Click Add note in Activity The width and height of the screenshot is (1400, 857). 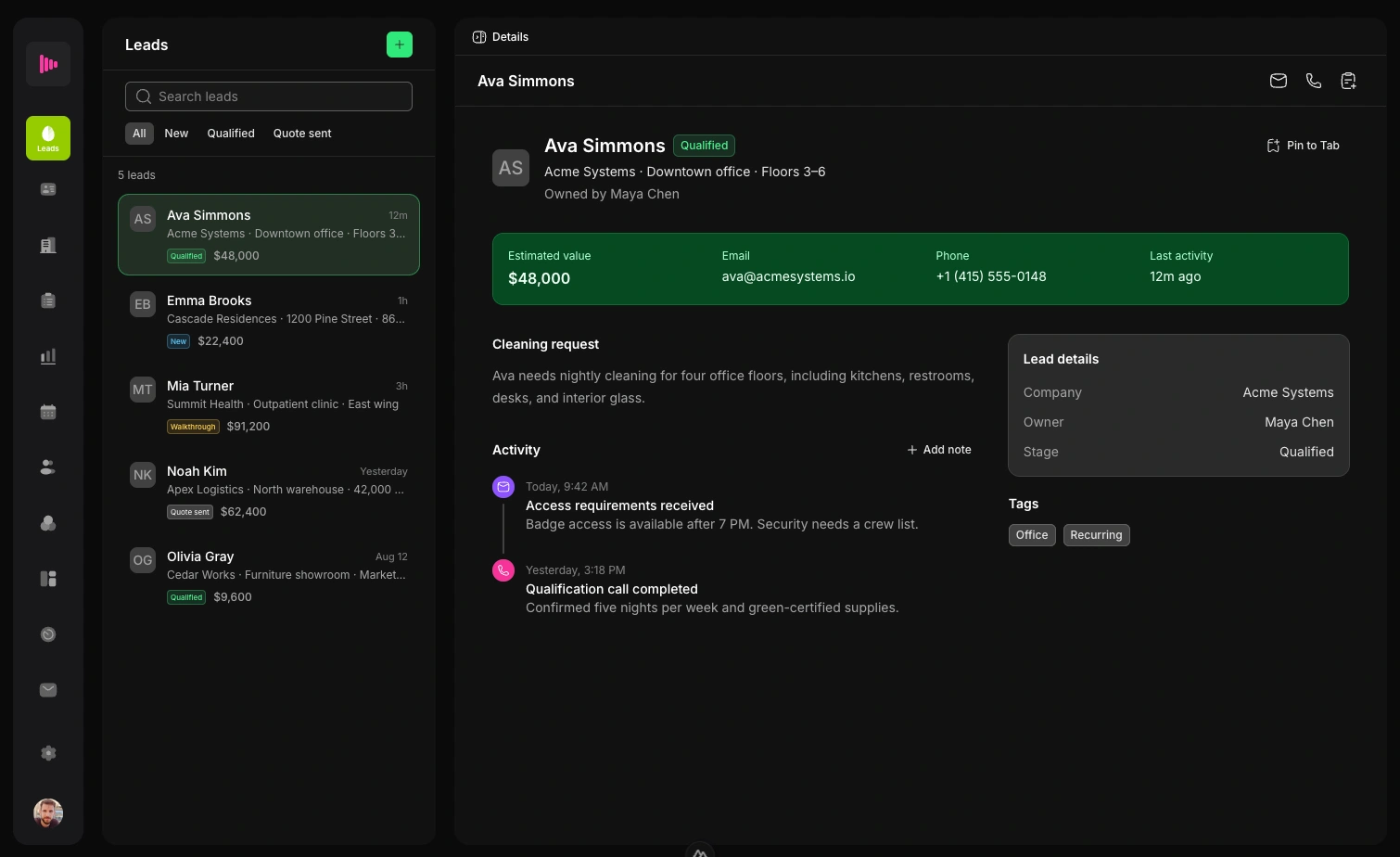(x=939, y=450)
